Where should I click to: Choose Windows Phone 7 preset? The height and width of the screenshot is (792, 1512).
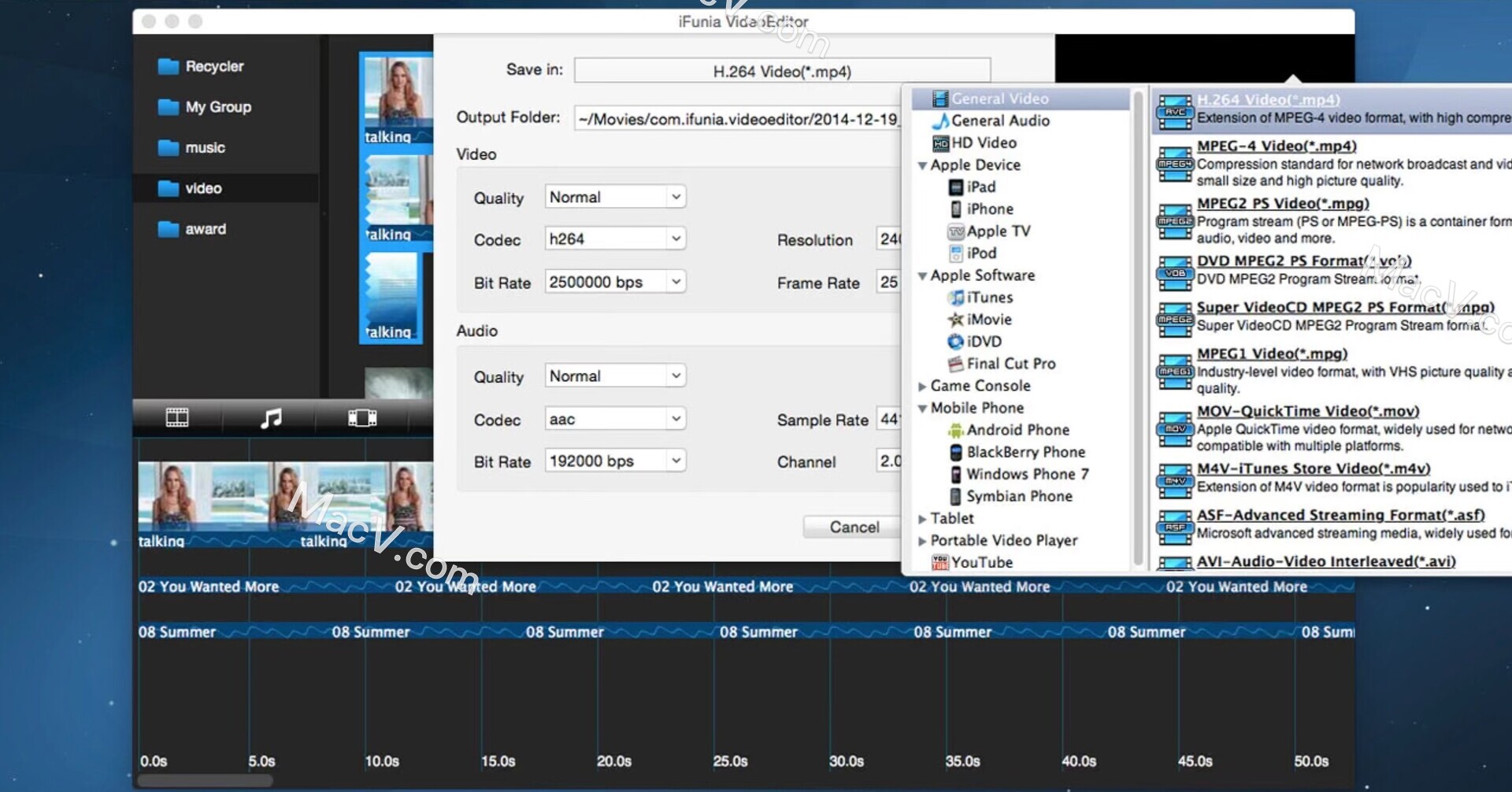[1019, 474]
